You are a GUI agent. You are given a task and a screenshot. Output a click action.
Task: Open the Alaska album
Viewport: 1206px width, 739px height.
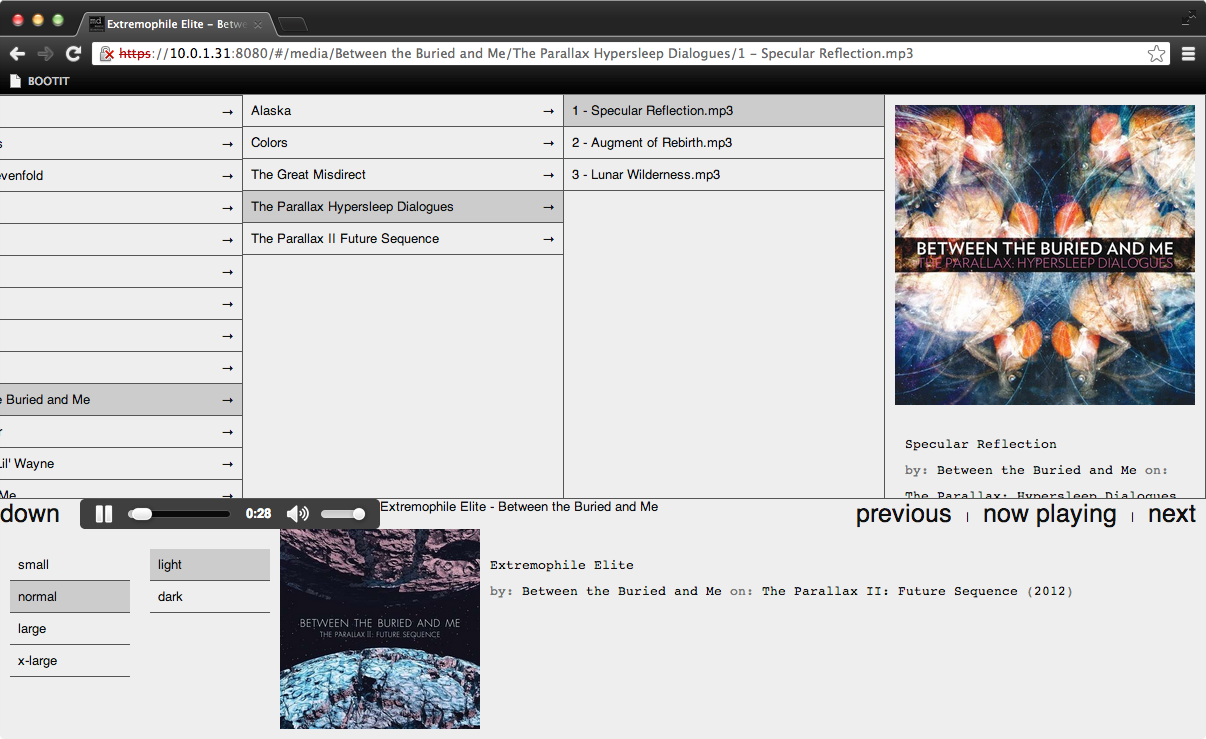point(403,111)
